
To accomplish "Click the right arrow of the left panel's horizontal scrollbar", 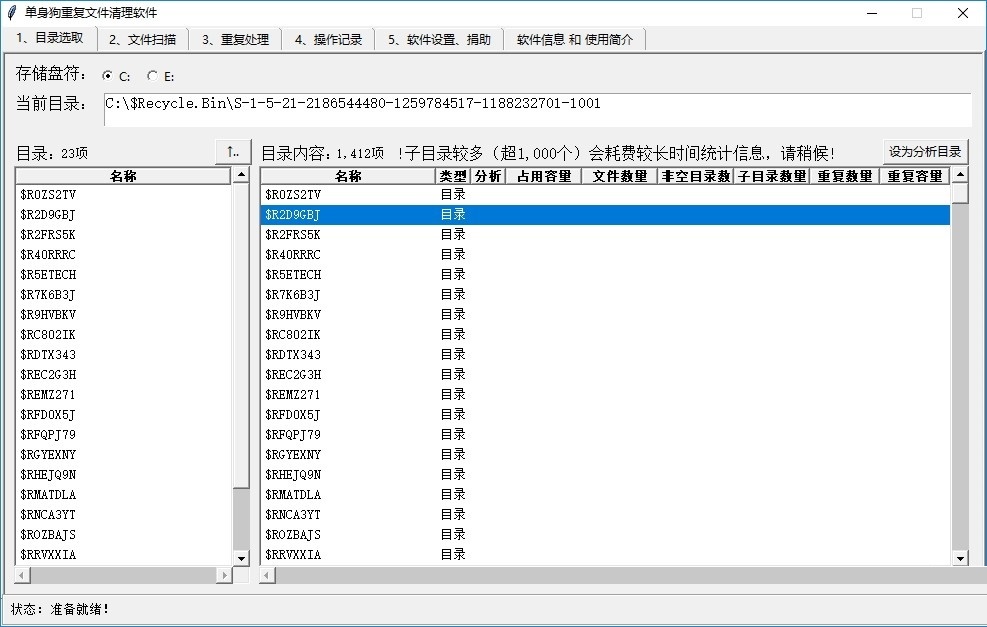I will (x=226, y=576).
